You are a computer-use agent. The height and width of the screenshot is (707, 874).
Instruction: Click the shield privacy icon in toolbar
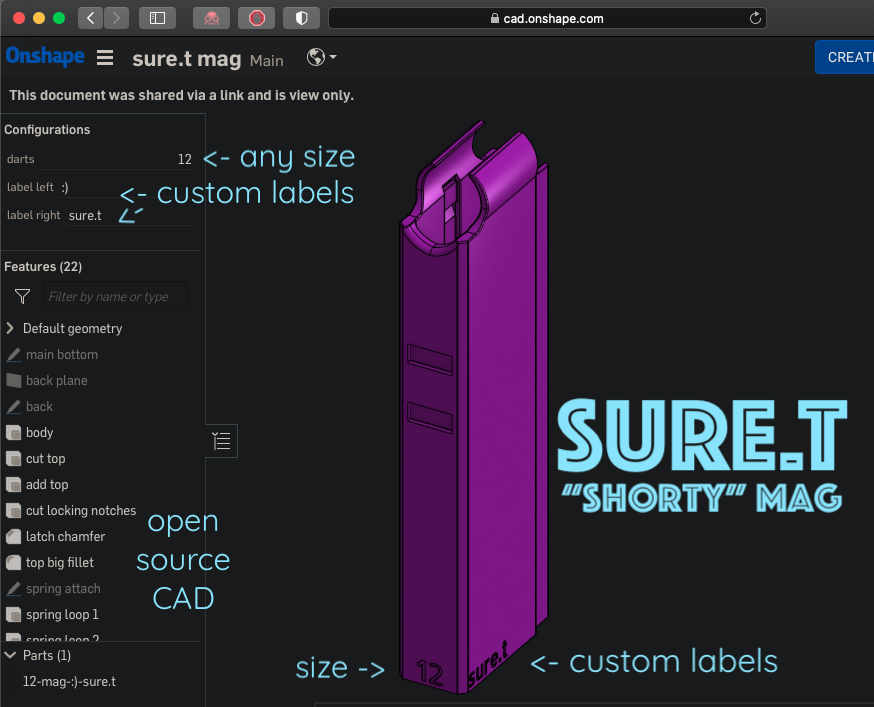[301, 18]
